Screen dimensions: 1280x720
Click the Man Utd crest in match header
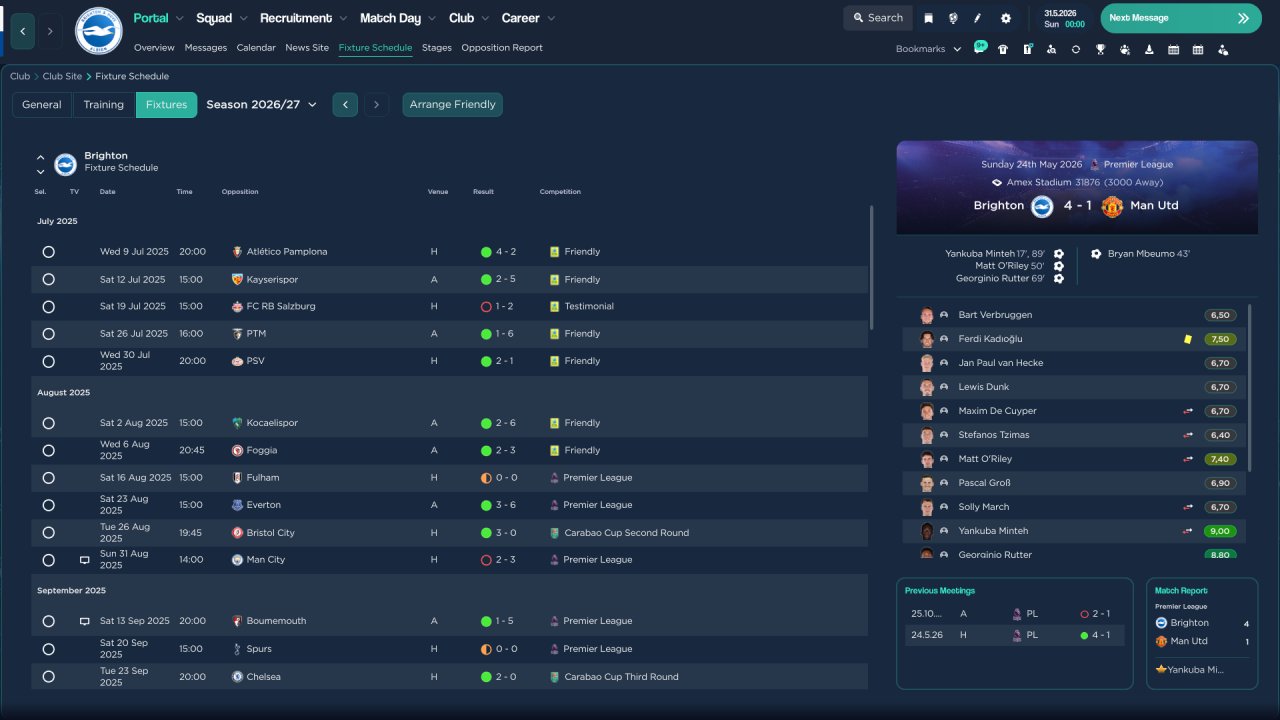tap(1112, 206)
